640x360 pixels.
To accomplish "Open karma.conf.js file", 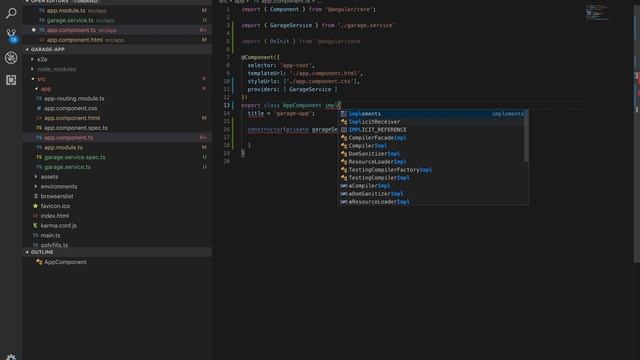I will click(x=117, y=226).
